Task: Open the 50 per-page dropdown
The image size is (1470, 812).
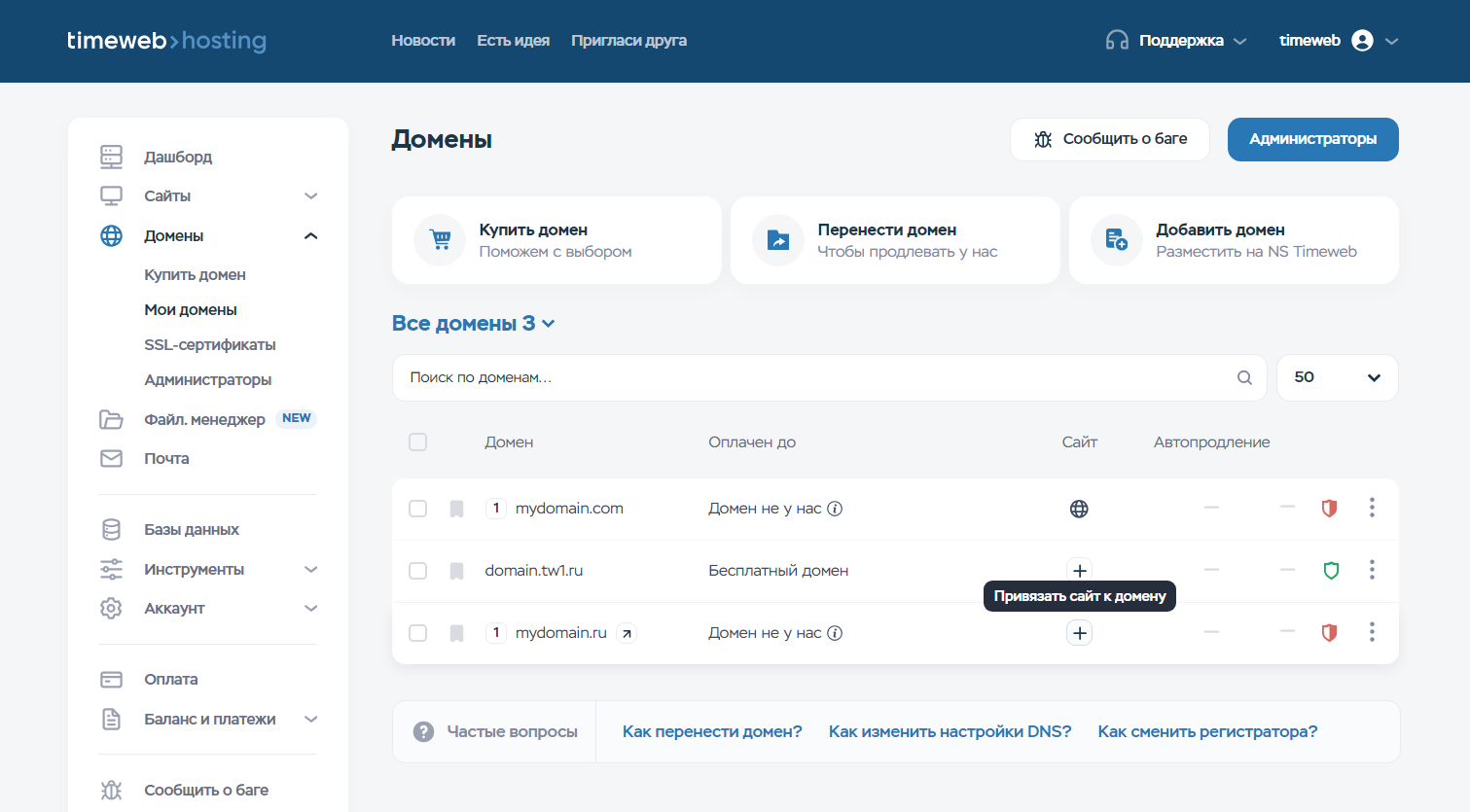Action: coord(1337,377)
